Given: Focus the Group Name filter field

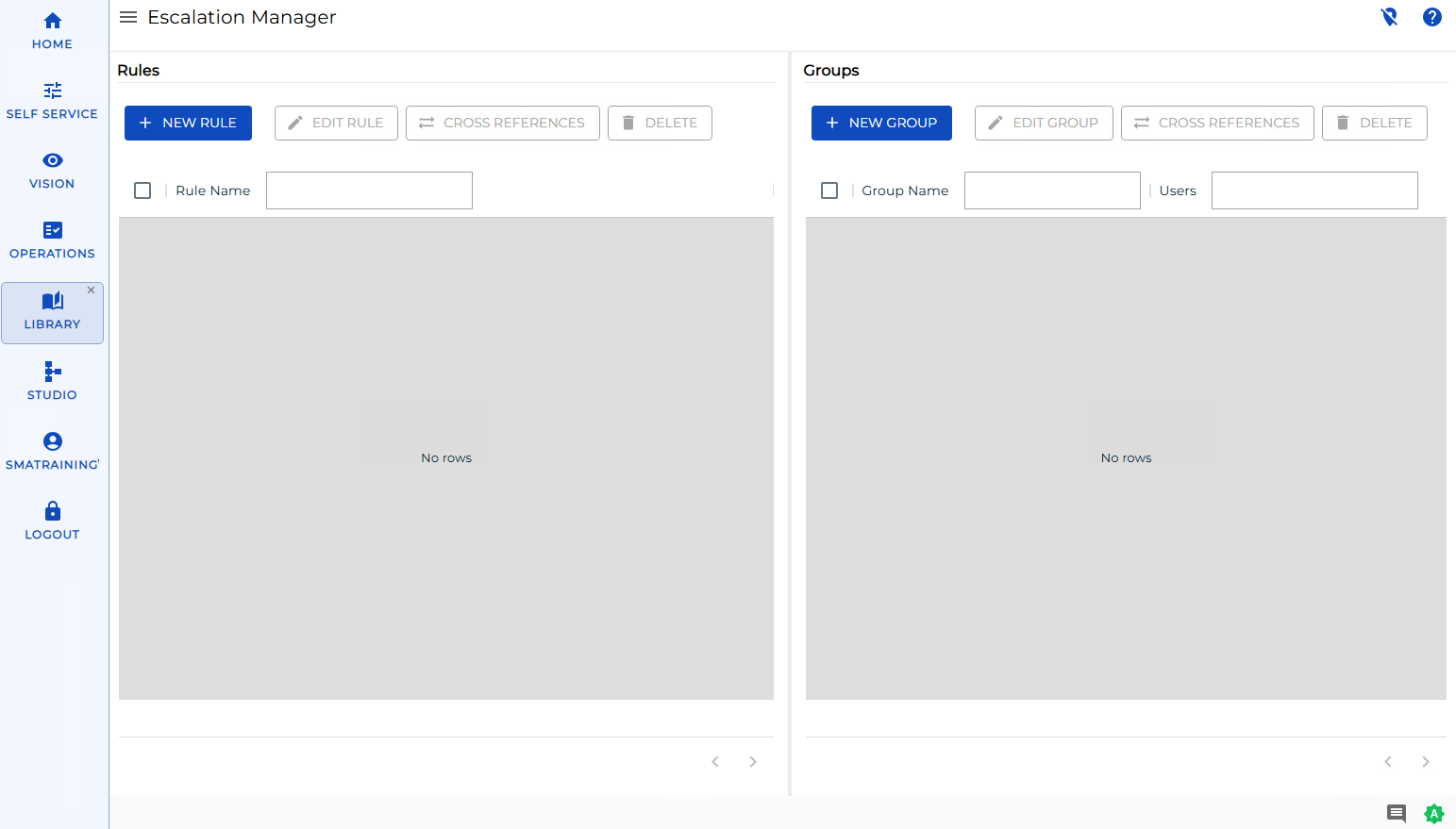Looking at the screenshot, I should [x=1052, y=191].
